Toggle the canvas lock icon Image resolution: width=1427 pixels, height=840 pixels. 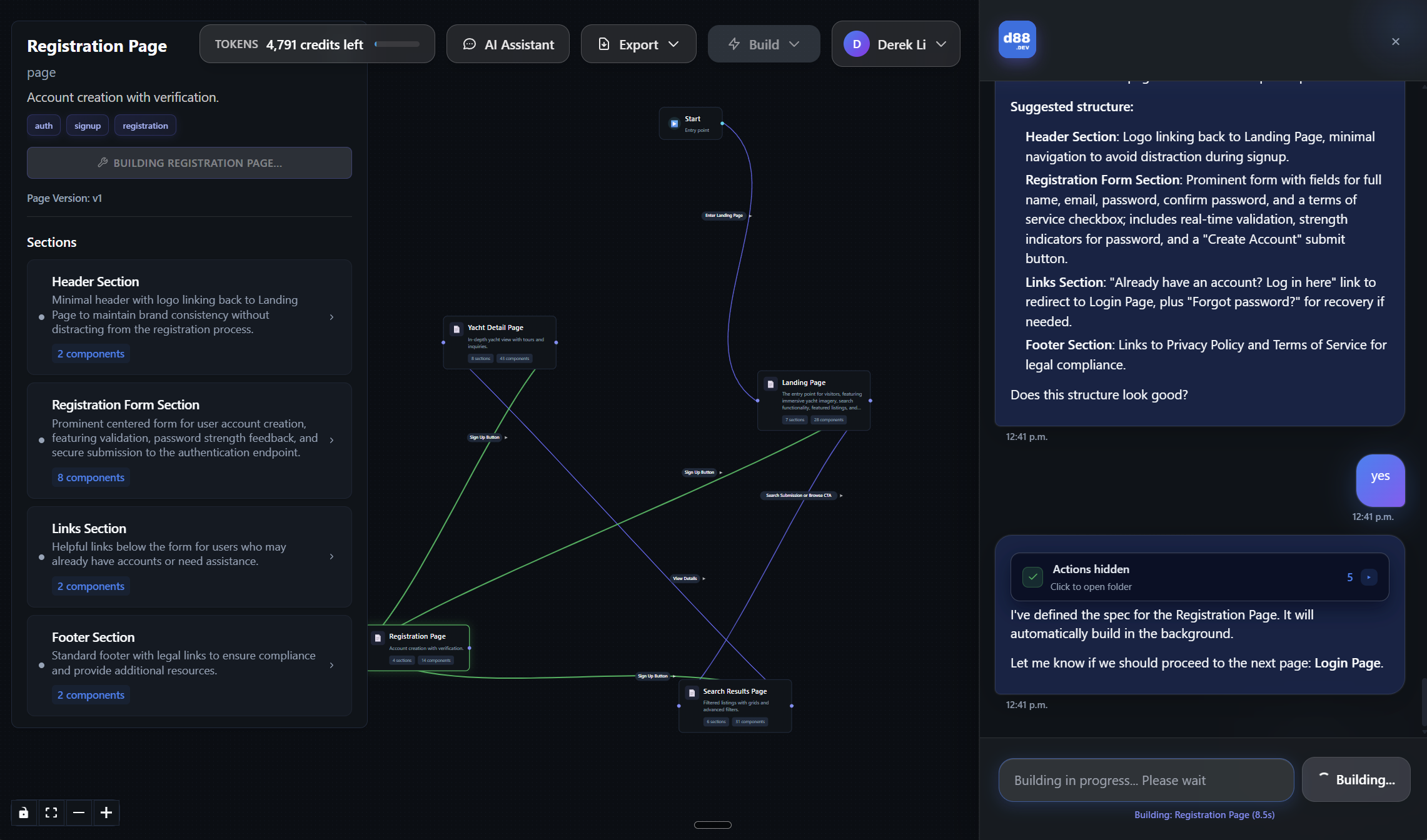pos(23,812)
